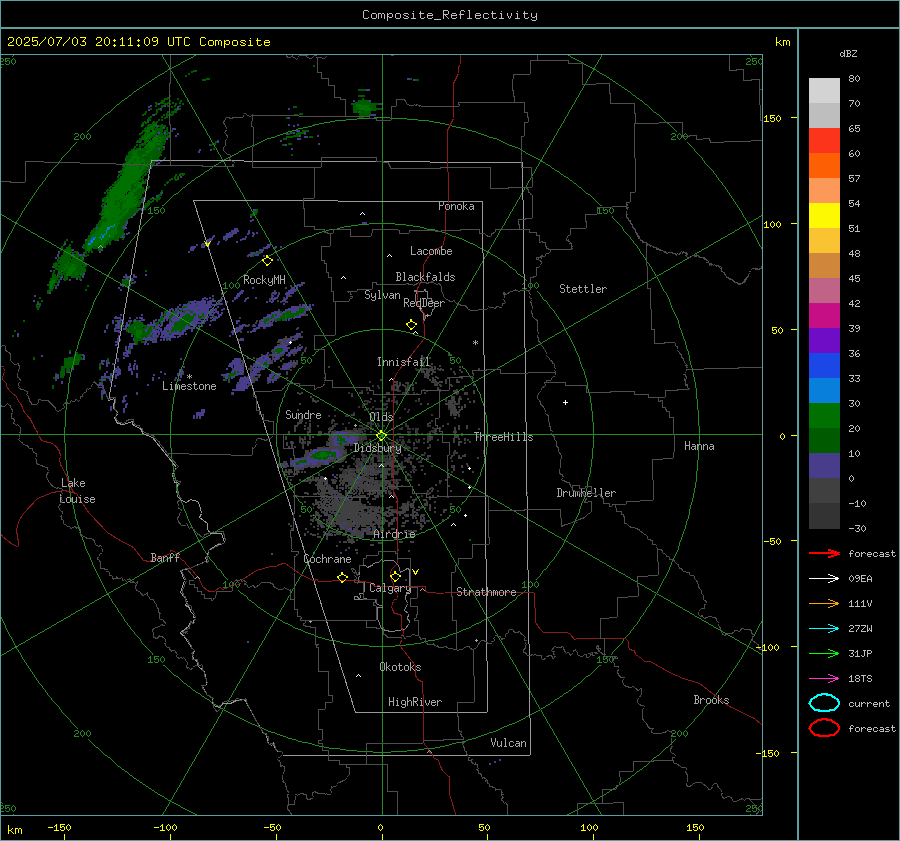This screenshot has height=841, width=900.
Task: Click the -150 tick on bottom axis
Action: [59, 827]
